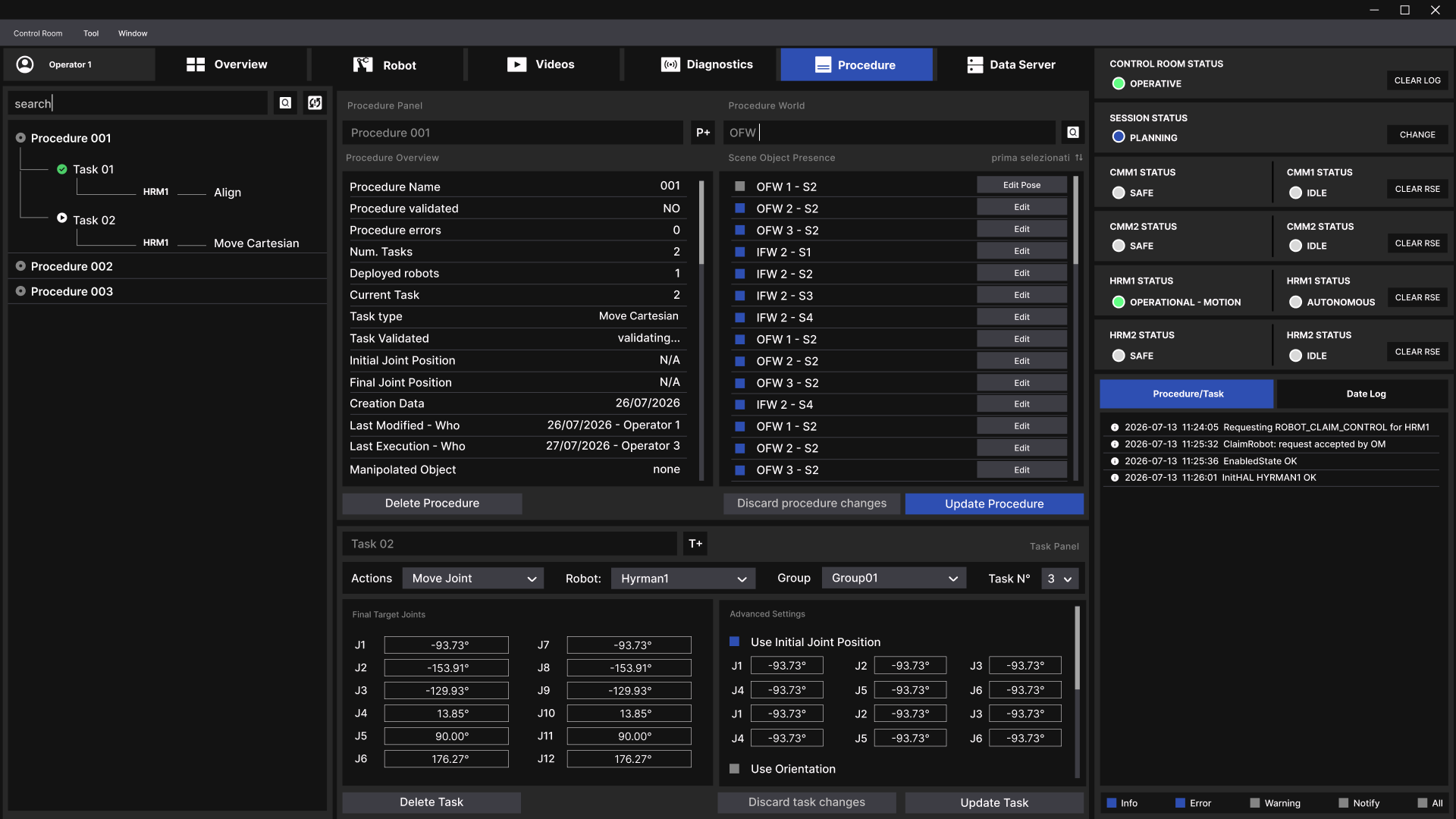Select Task 01 in the procedure tree
Image resolution: width=1456 pixels, height=819 pixels.
[93, 169]
